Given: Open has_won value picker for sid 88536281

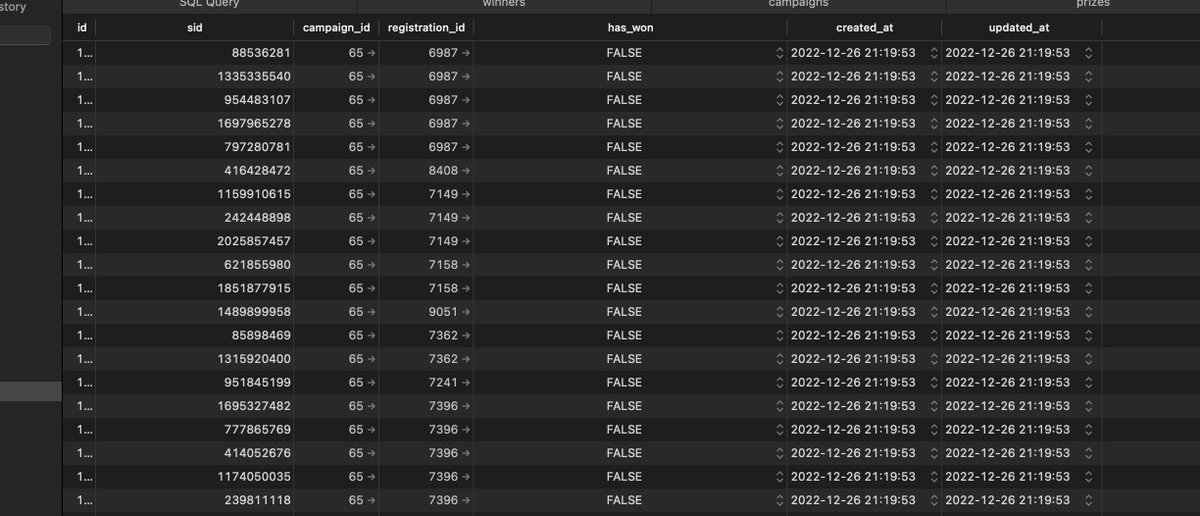Looking at the screenshot, I should pyautogui.click(x=780, y=52).
